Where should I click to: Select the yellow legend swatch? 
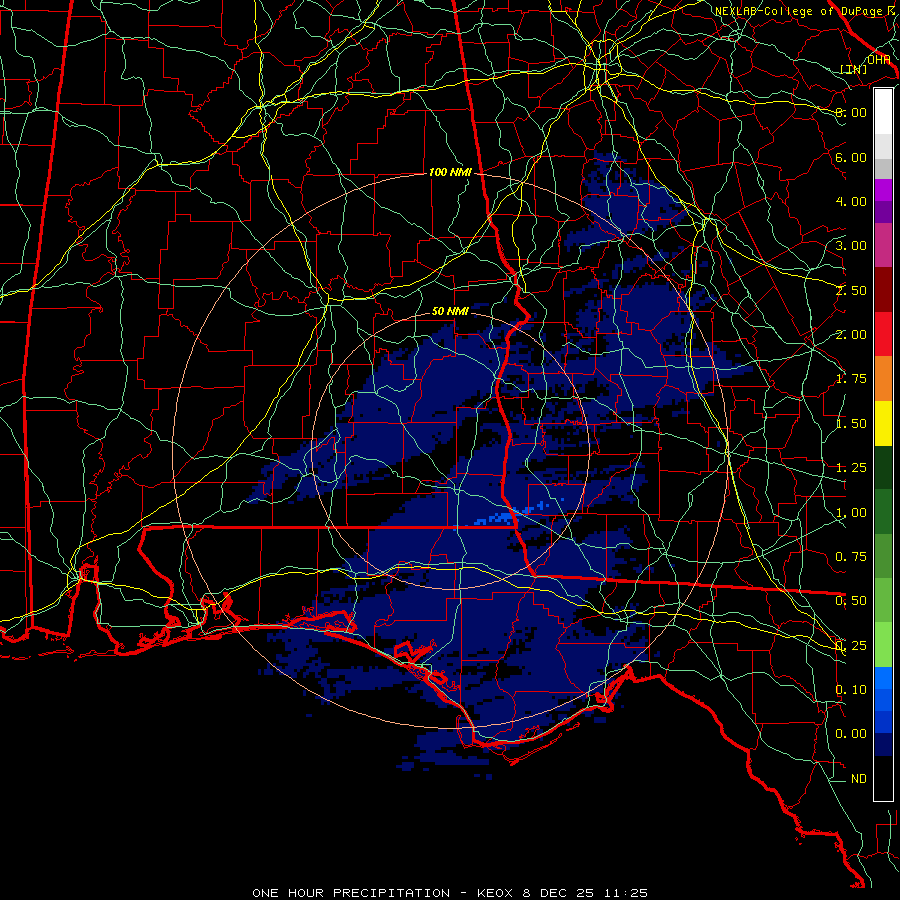pos(883,424)
